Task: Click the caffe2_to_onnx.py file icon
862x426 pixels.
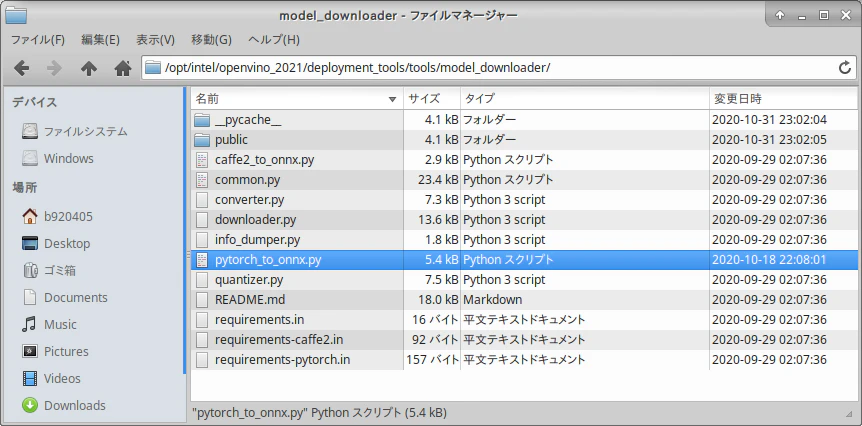Action: tap(202, 160)
